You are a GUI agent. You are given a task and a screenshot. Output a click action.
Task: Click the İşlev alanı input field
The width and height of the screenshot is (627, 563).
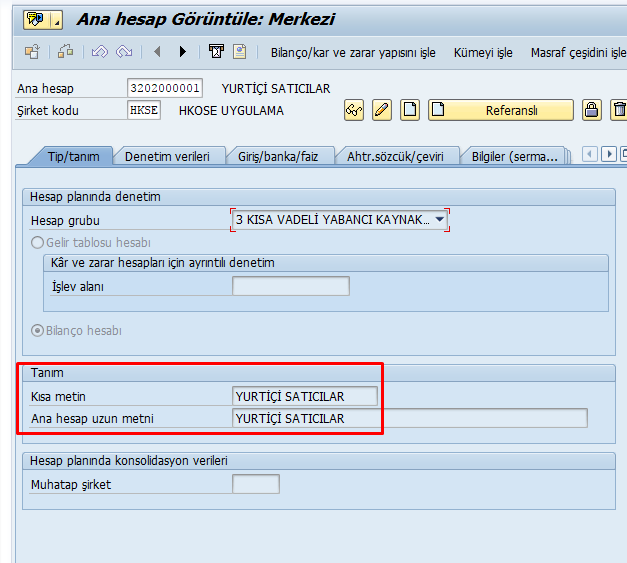(291, 286)
